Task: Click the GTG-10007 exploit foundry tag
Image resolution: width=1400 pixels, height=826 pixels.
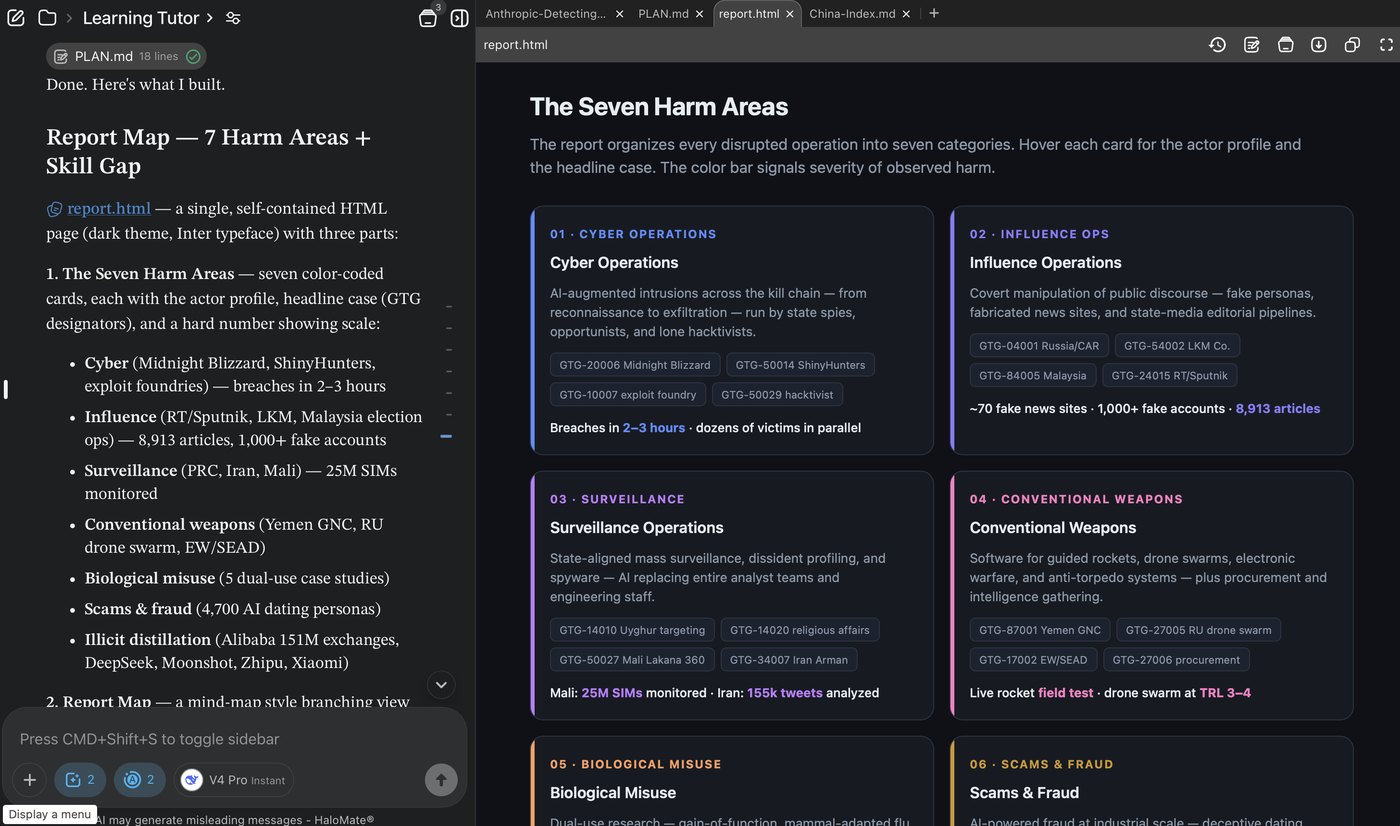Action: pos(629,395)
